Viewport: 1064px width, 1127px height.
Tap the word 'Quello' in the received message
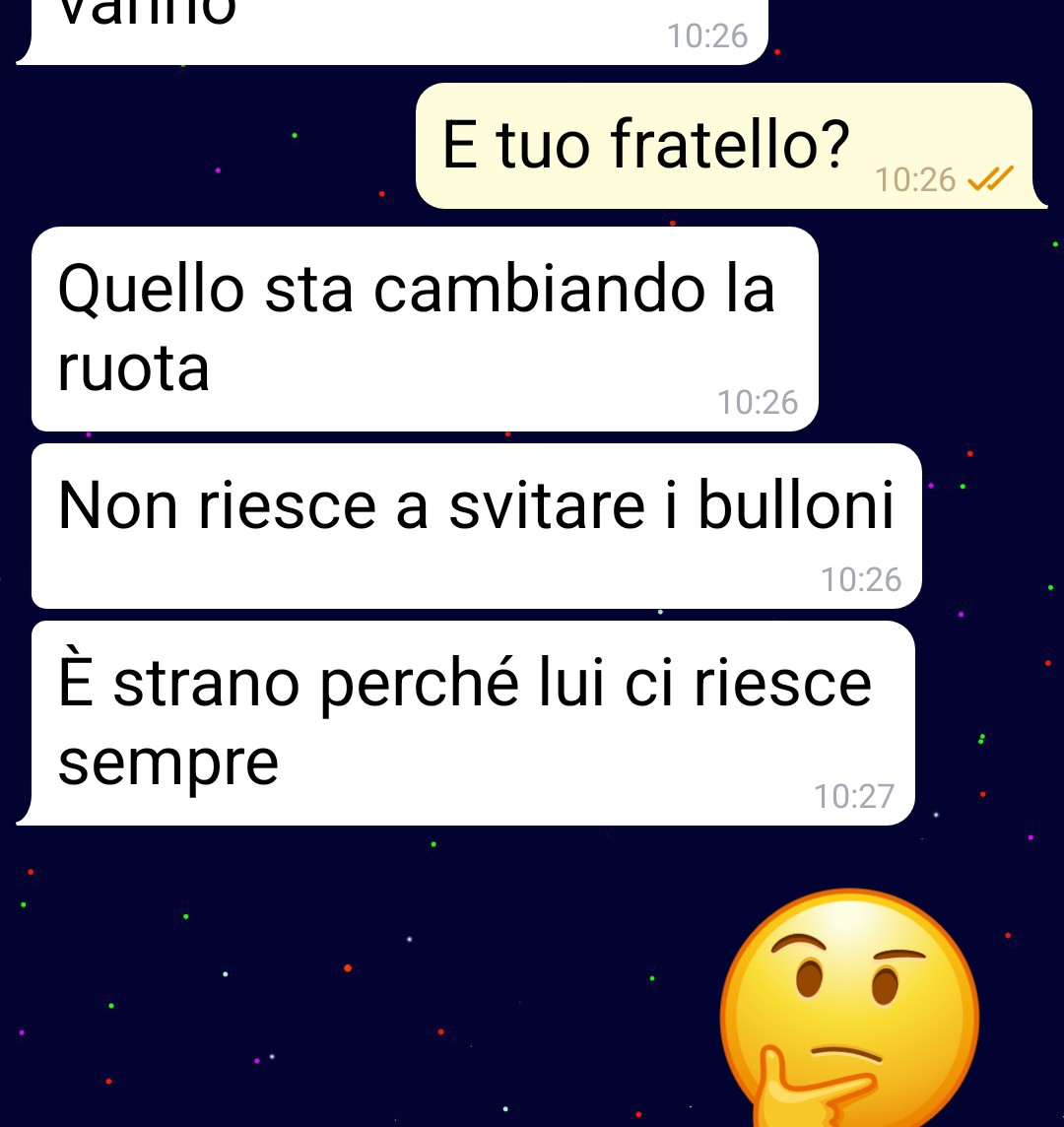[x=151, y=291]
